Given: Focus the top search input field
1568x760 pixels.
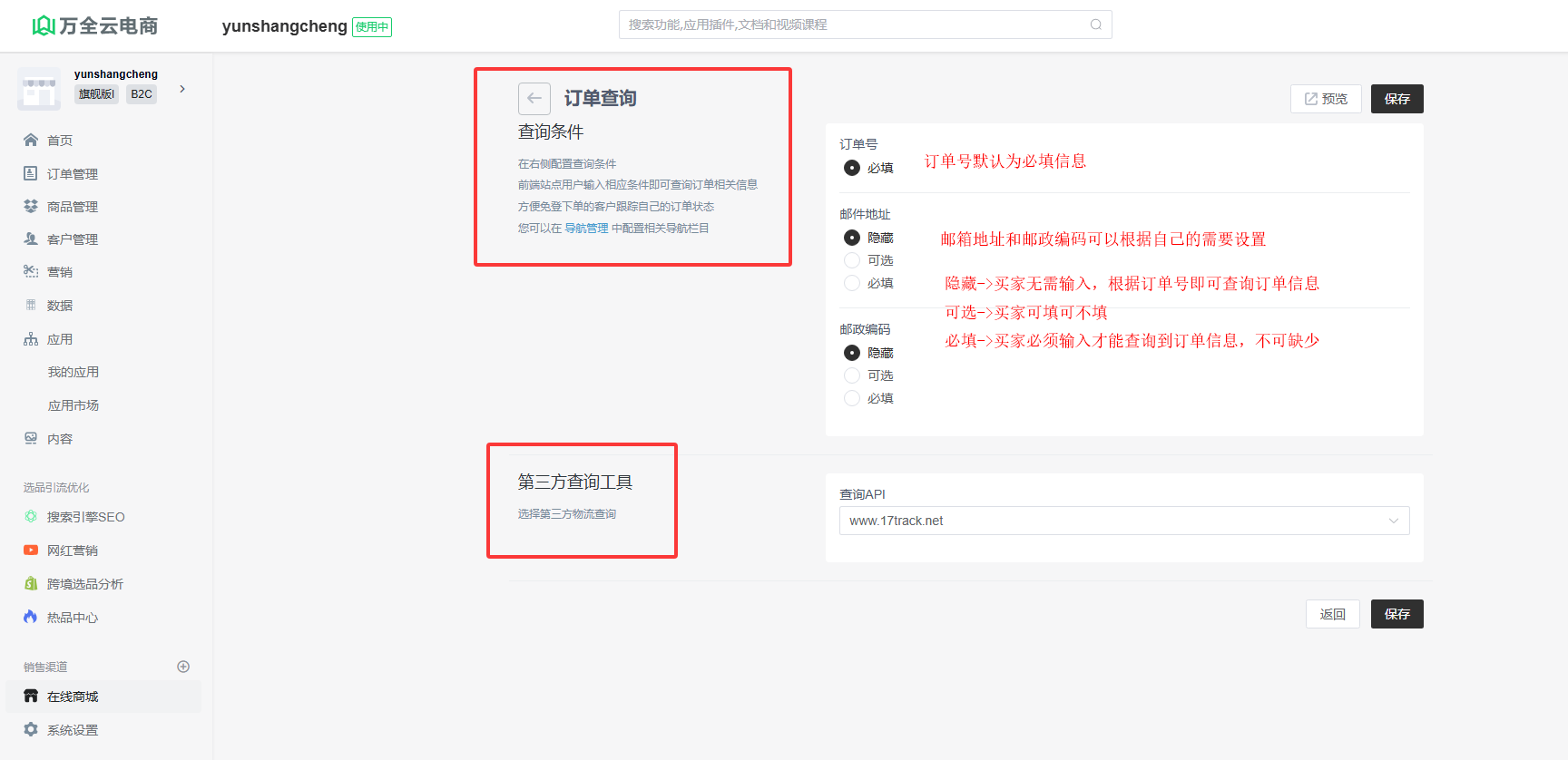Looking at the screenshot, I should tap(853, 24).
